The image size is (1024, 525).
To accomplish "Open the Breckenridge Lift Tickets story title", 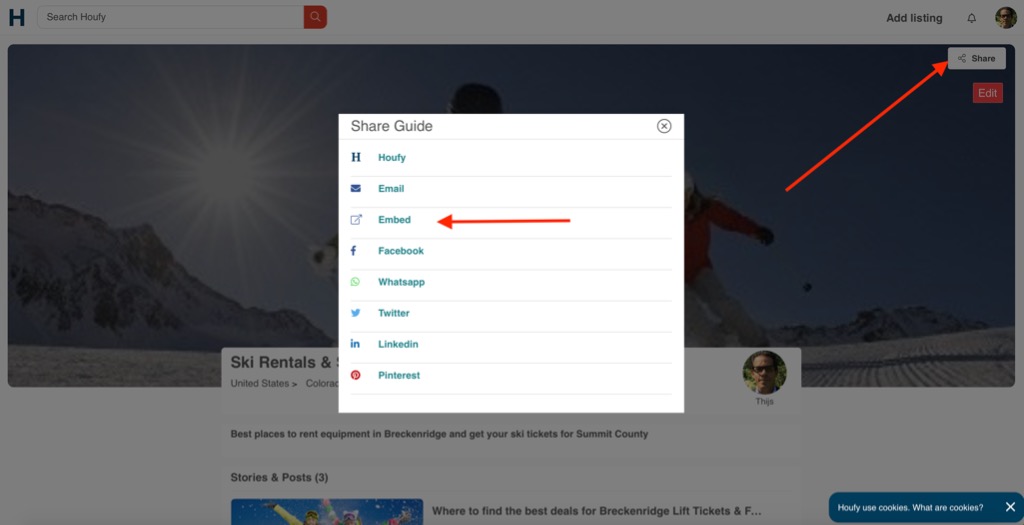I will point(596,511).
